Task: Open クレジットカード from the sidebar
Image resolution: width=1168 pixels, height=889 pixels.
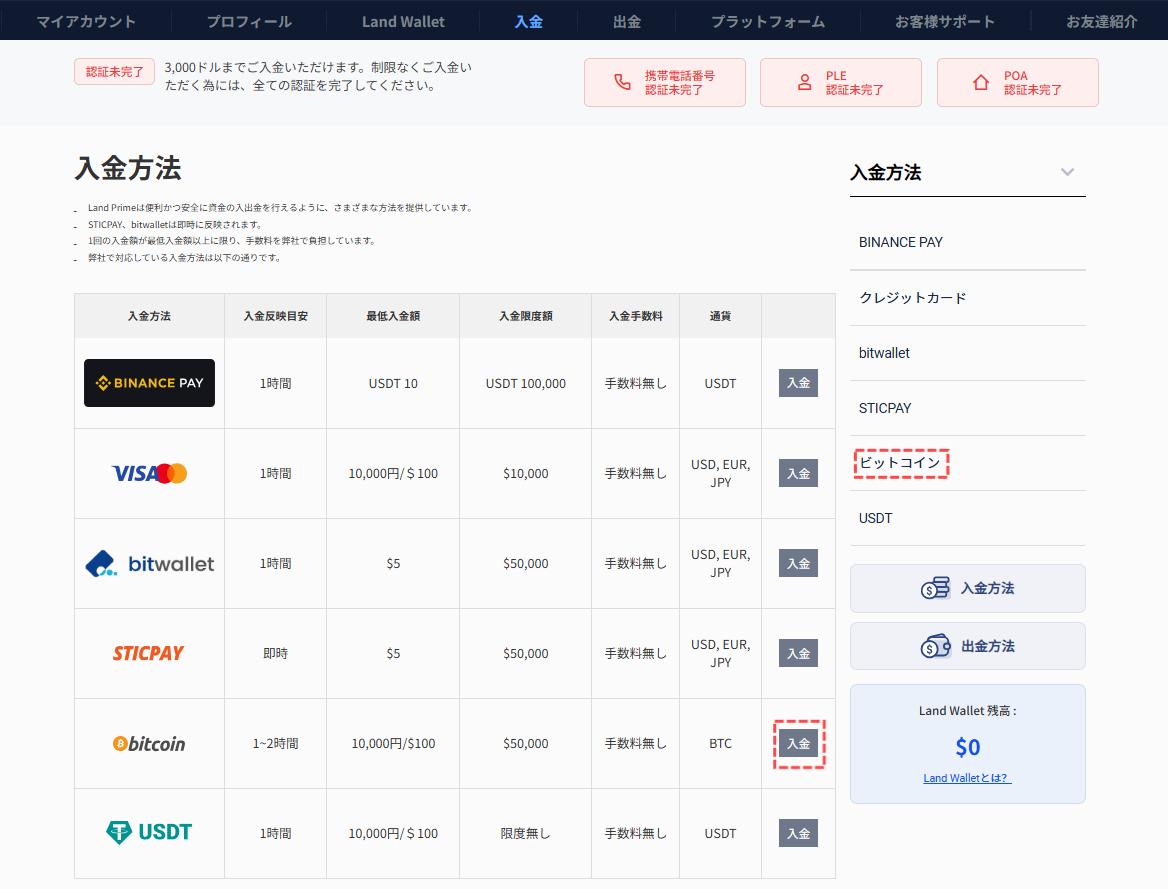Action: [x=913, y=298]
